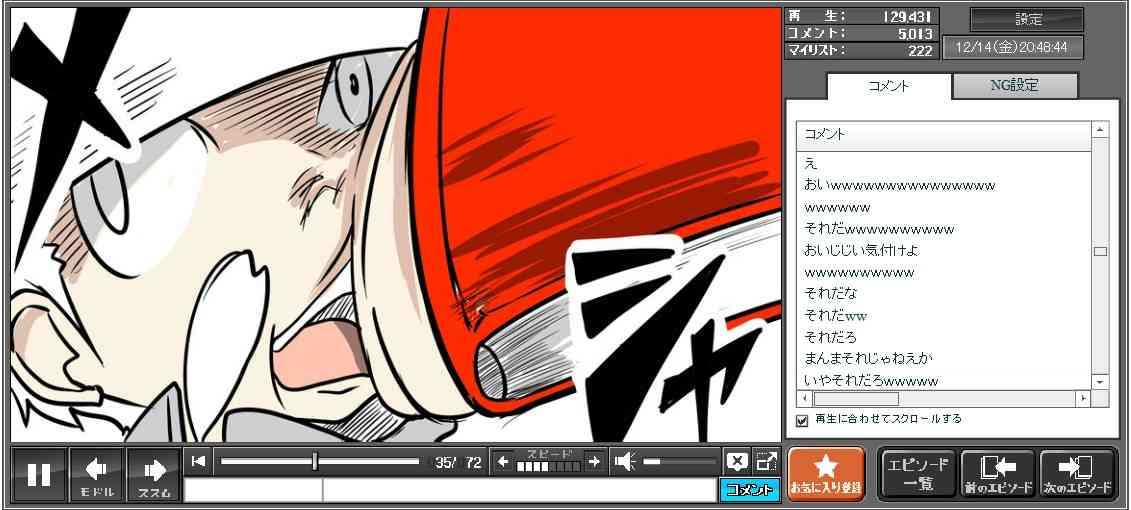This screenshot has width=1131, height=510.
Task: Click the モドル back arrow button
Action: [x=97, y=474]
